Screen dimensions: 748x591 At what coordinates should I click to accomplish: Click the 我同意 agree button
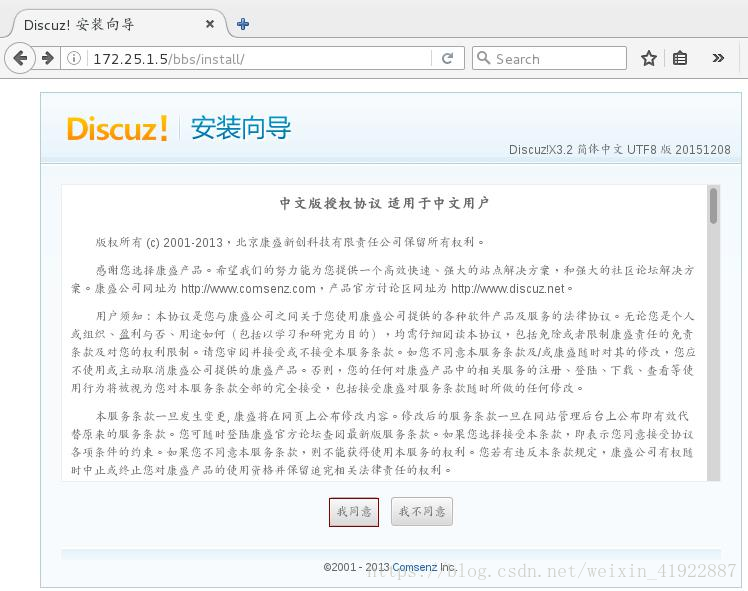pyautogui.click(x=354, y=512)
